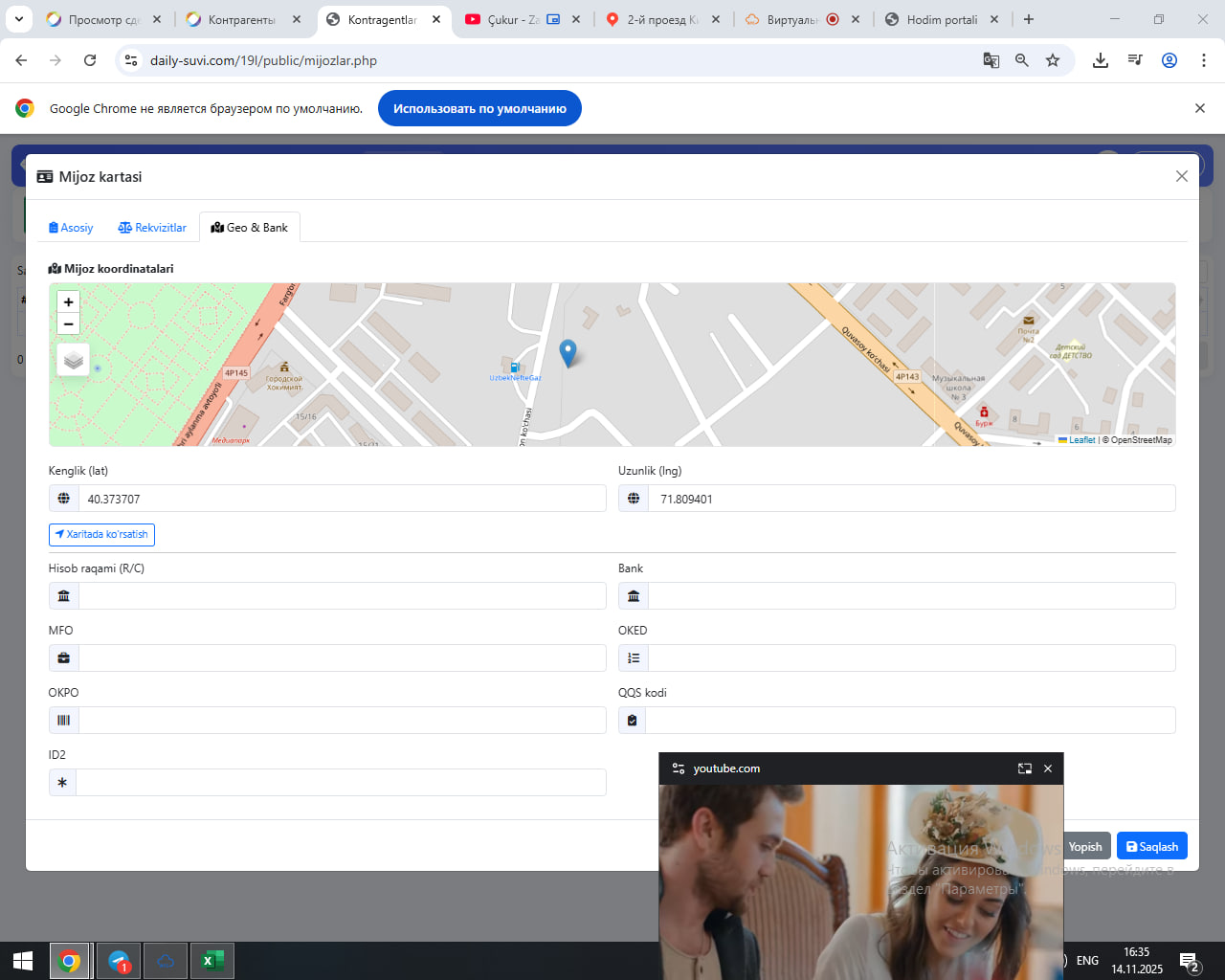Zoom in on the map with plus button
This screenshot has height=980, width=1225.
pyautogui.click(x=68, y=302)
